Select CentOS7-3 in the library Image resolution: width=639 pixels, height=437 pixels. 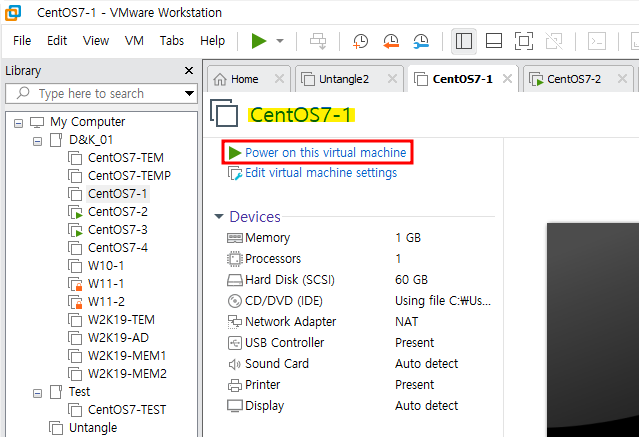pyautogui.click(x=117, y=230)
